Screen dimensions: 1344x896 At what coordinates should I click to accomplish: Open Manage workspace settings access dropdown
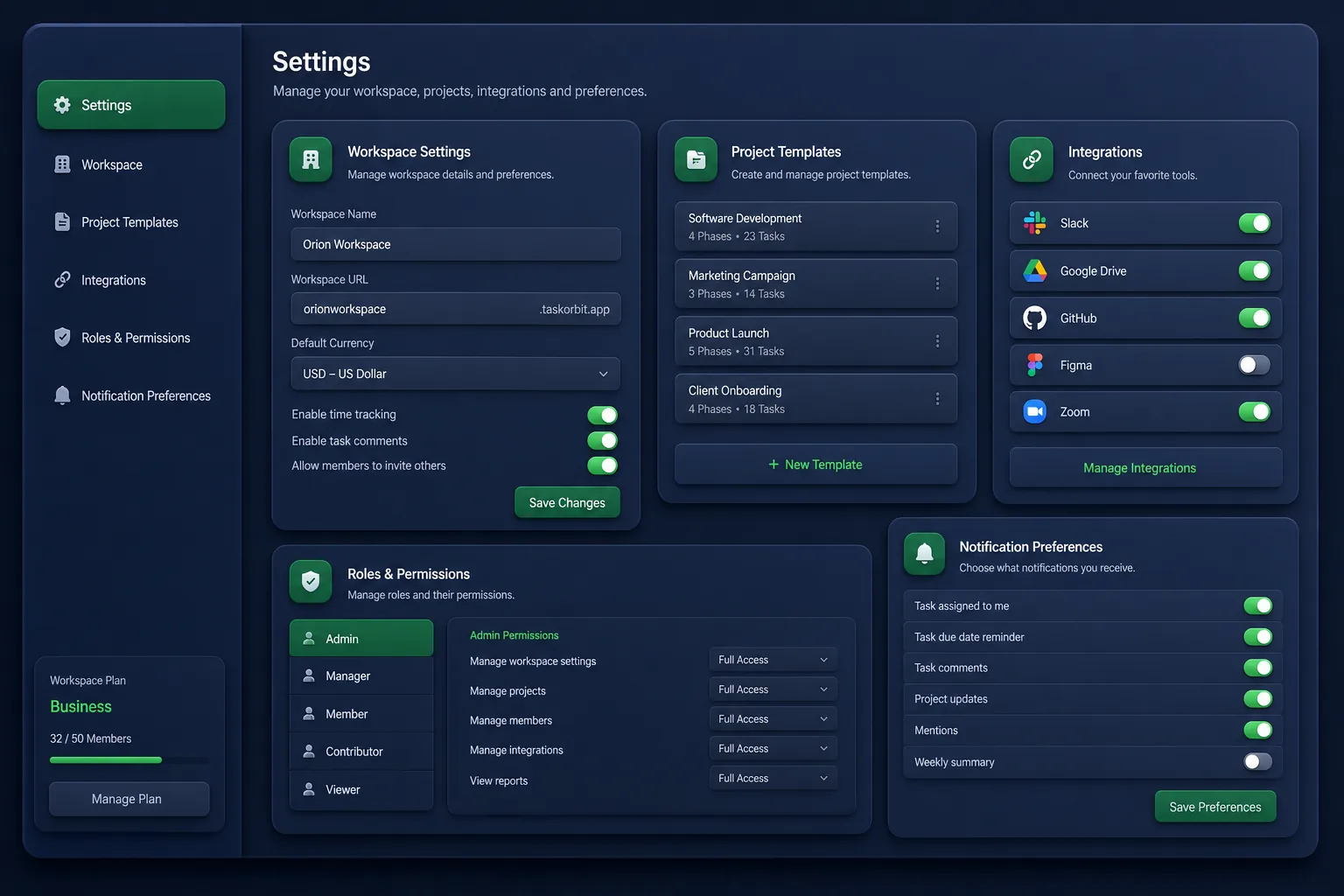773,660
